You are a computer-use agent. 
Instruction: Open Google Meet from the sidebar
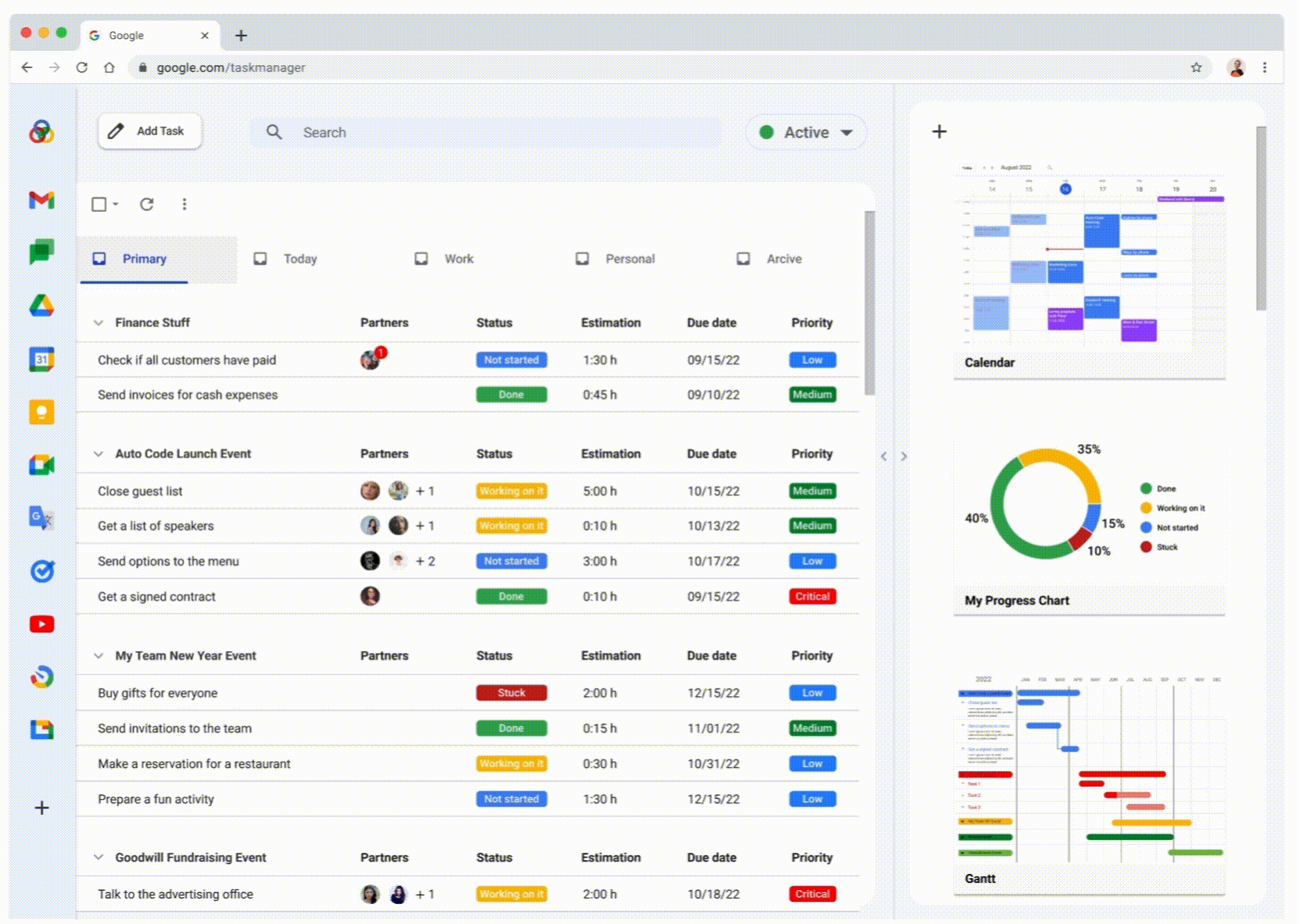42,464
